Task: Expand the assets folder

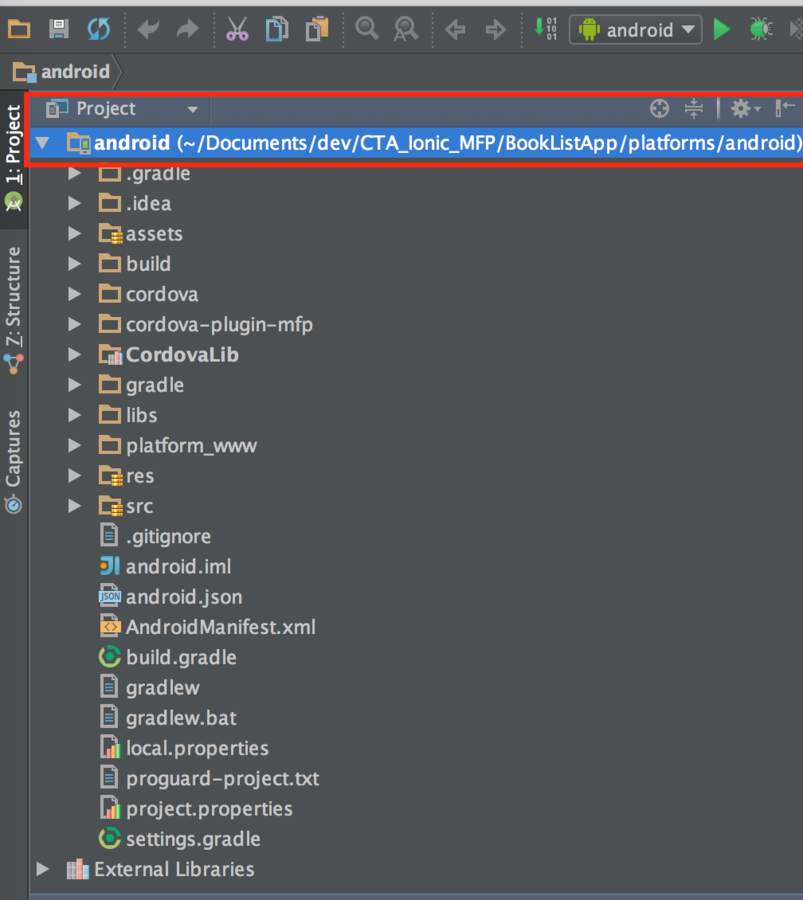Action: tap(74, 233)
